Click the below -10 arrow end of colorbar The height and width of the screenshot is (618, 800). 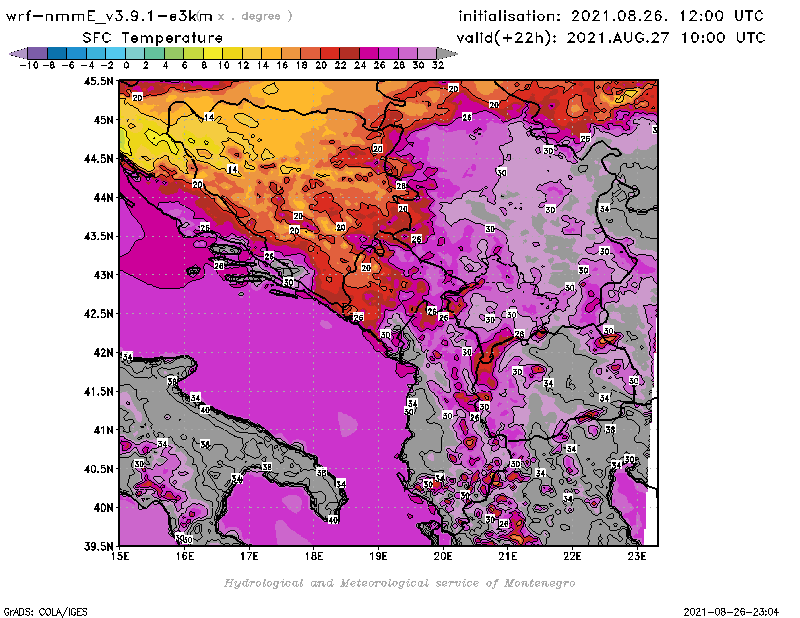(18, 53)
